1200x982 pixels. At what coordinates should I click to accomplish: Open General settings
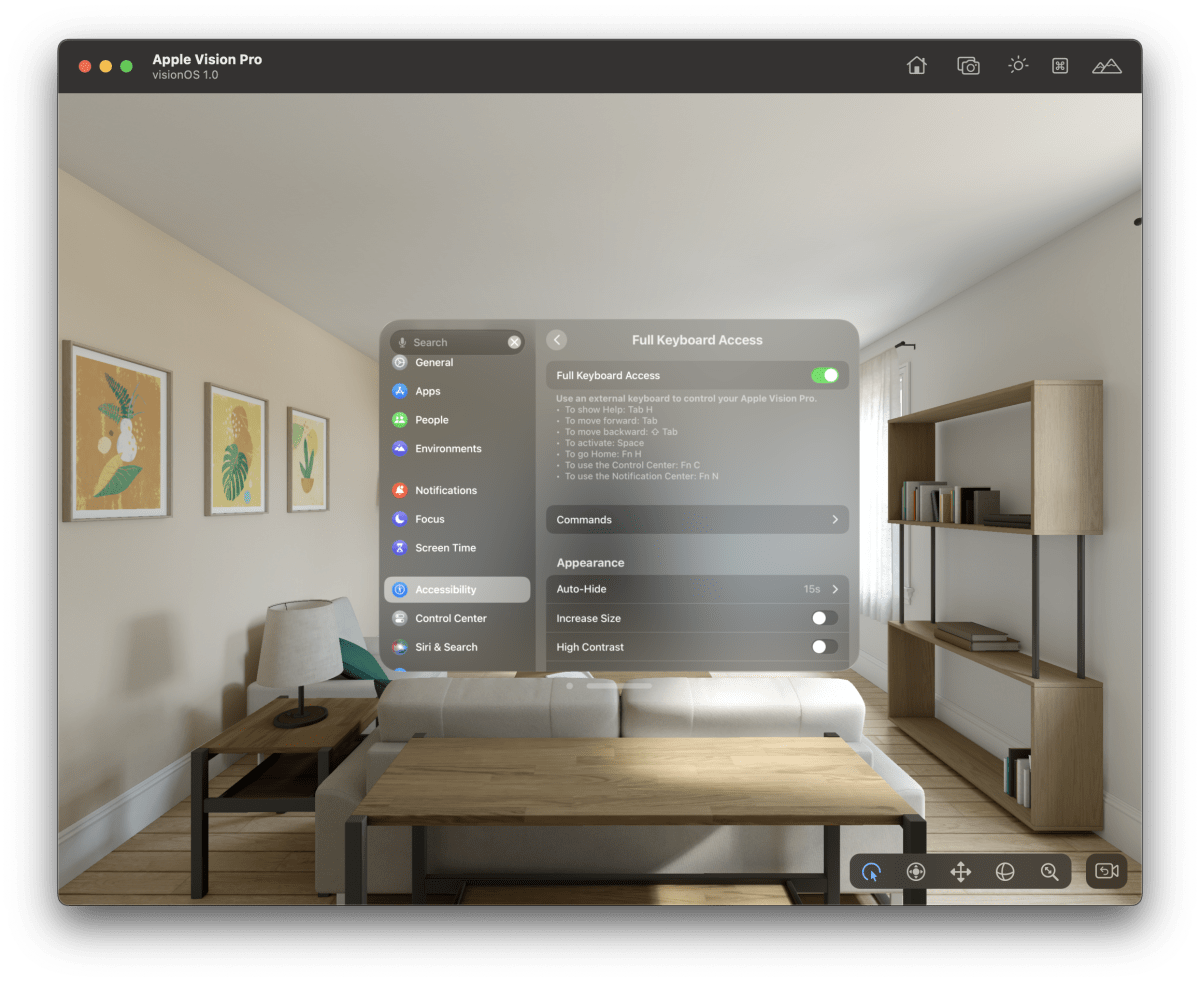click(457, 362)
